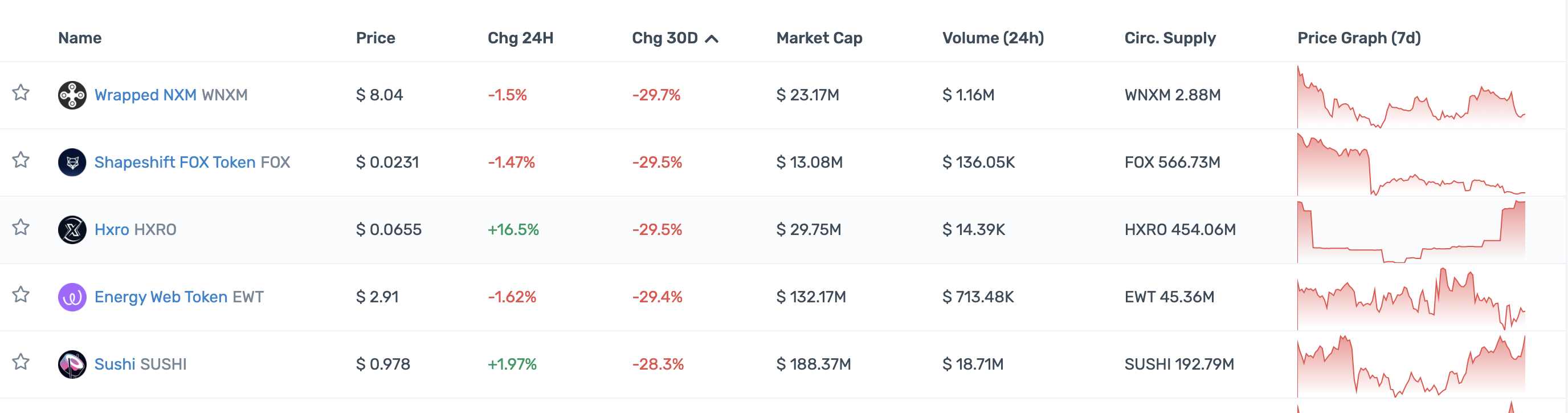This screenshot has width=1568, height=413.
Task: Sort by the Chg 24H column header
Action: pyautogui.click(x=520, y=38)
